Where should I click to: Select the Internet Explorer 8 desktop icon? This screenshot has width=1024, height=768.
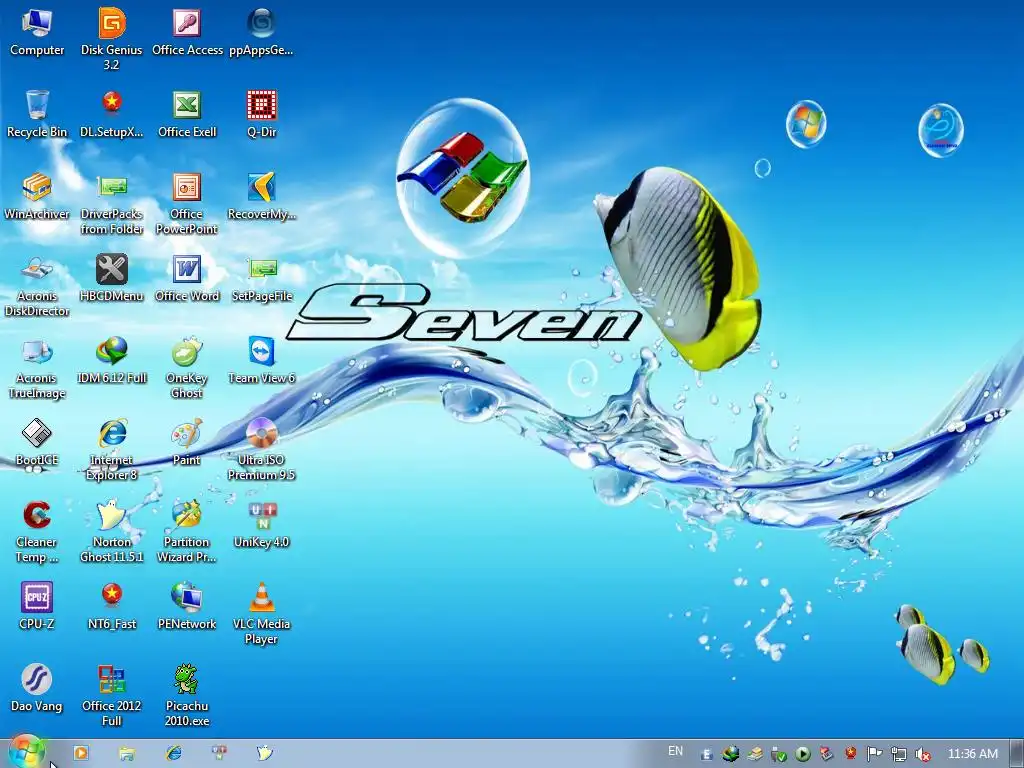click(x=112, y=450)
